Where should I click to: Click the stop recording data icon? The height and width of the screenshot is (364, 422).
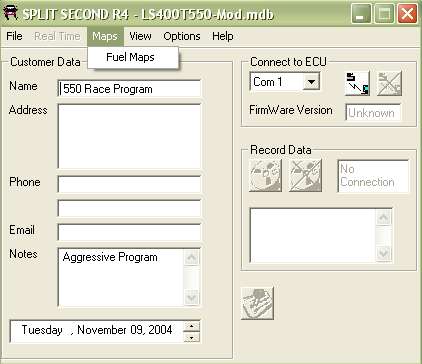[305, 175]
